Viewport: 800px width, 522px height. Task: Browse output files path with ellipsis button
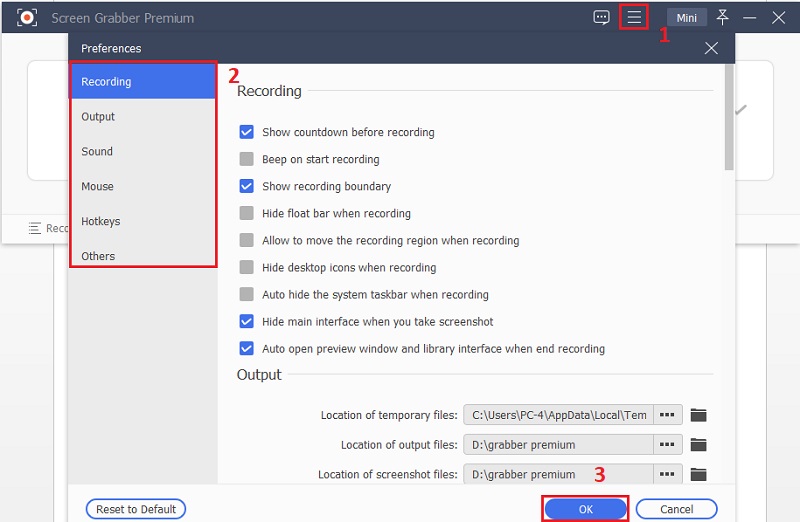(x=667, y=445)
